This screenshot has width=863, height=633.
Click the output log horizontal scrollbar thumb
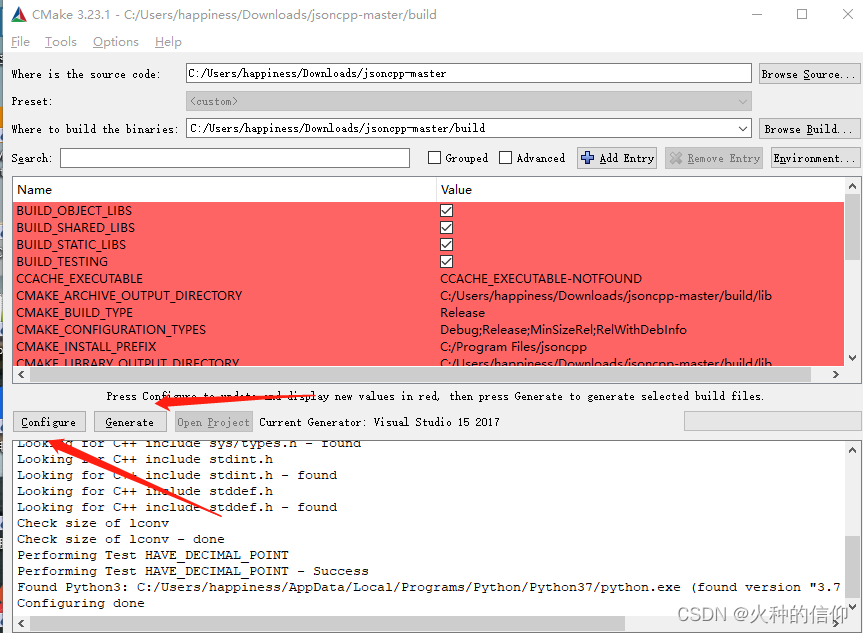[327, 623]
